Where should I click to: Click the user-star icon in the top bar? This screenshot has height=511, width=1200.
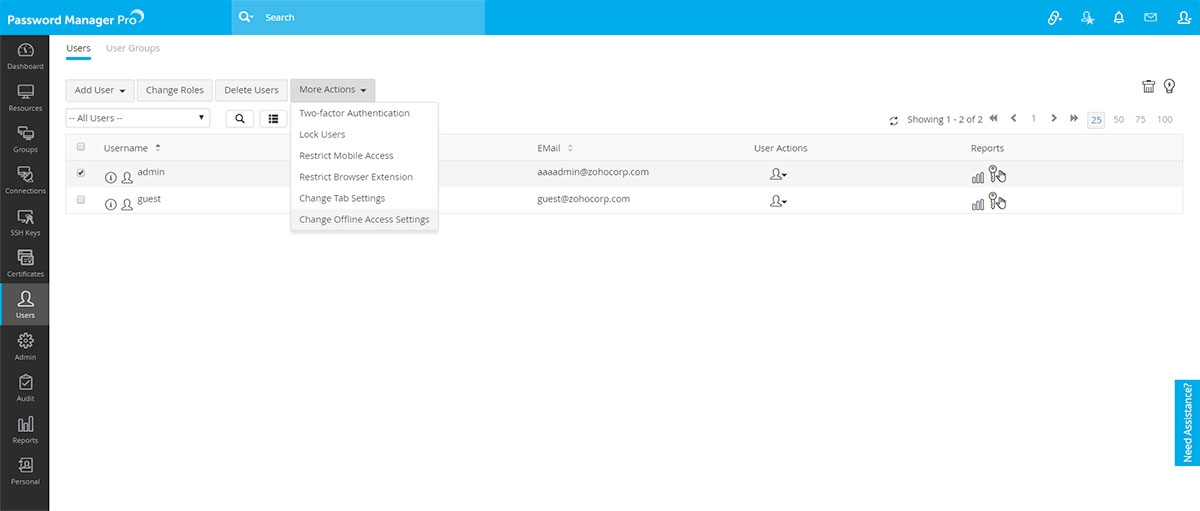1087,17
